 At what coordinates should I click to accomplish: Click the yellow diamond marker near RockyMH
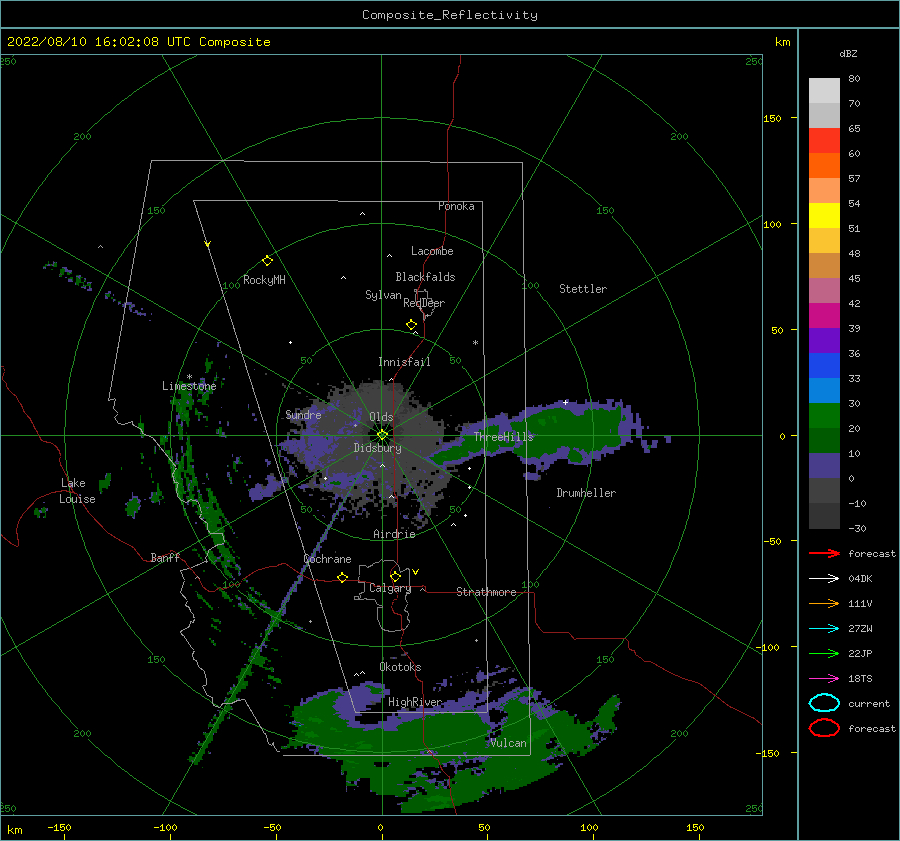(x=267, y=261)
